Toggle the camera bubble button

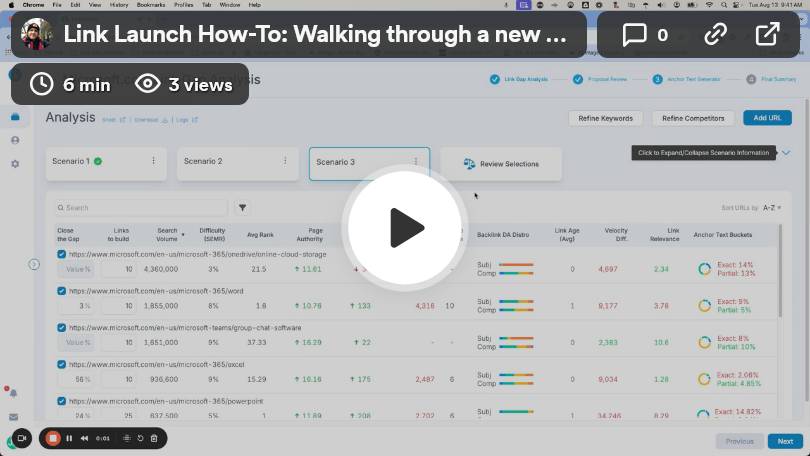pos(22,438)
